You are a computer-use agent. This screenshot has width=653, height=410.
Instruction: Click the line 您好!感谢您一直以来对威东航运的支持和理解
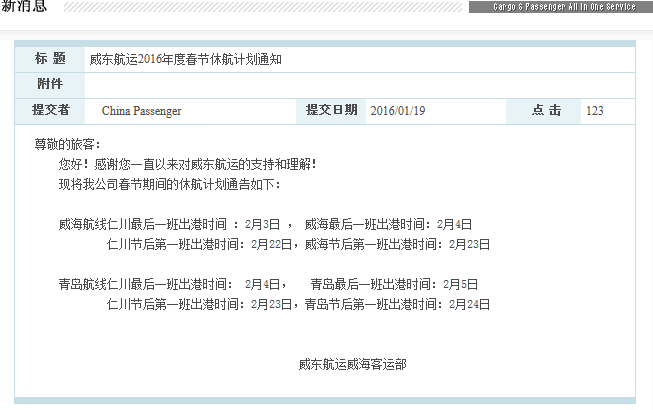[187, 164]
